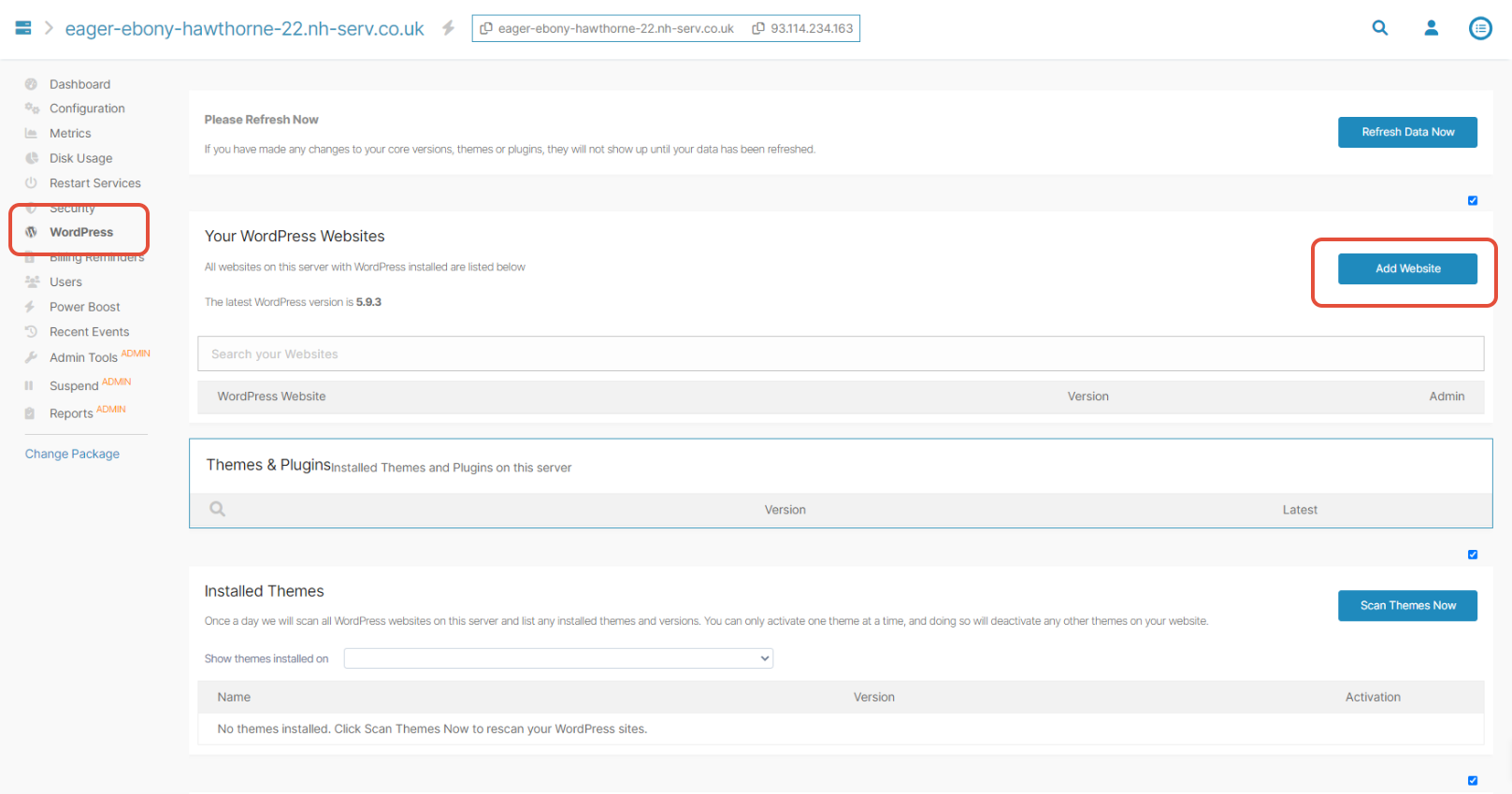The image size is (1512, 794).
Task: Follow the Change Package link
Action: (x=72, y=454)
